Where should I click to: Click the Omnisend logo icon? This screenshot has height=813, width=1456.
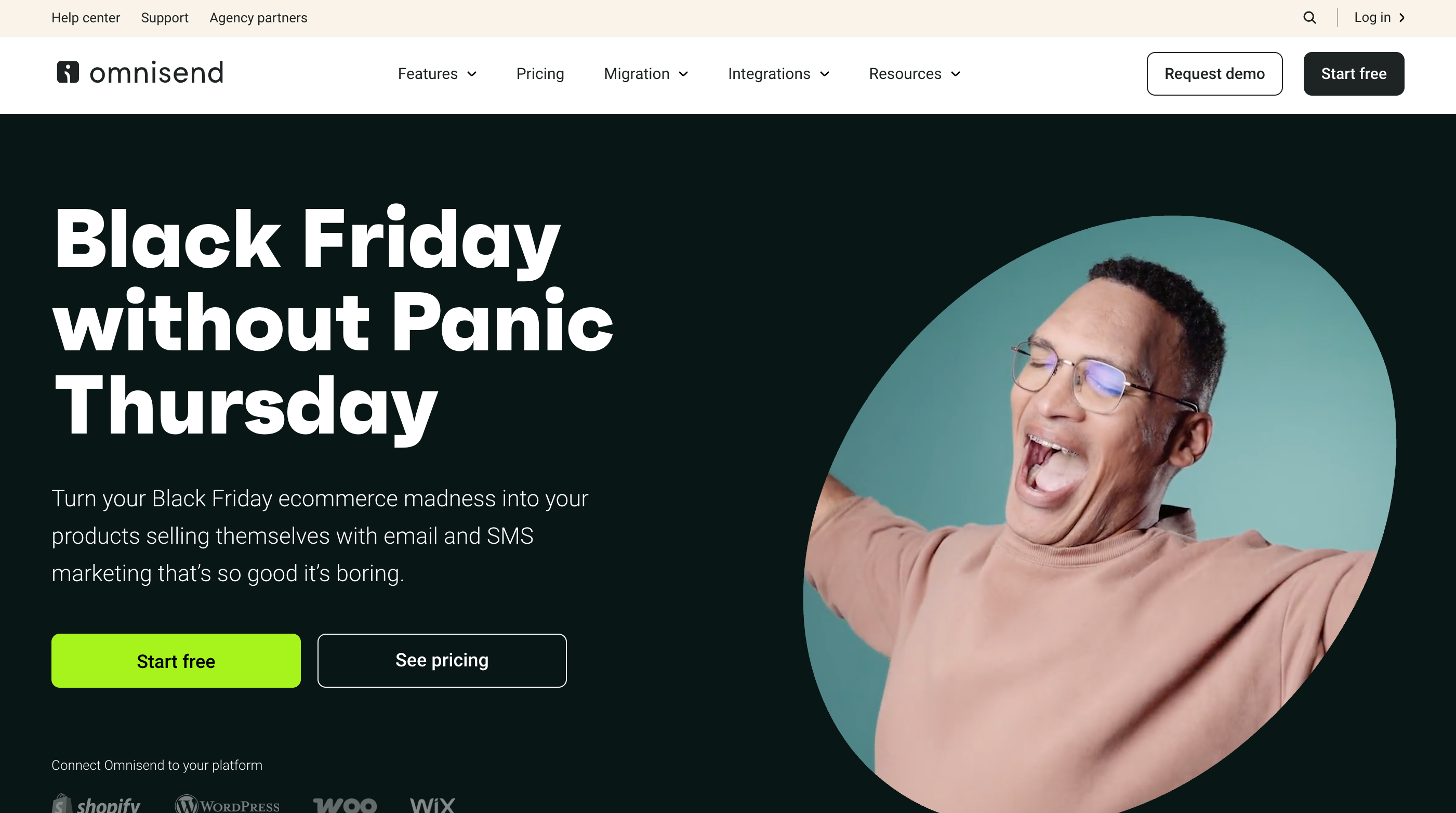tap(68, 72)
